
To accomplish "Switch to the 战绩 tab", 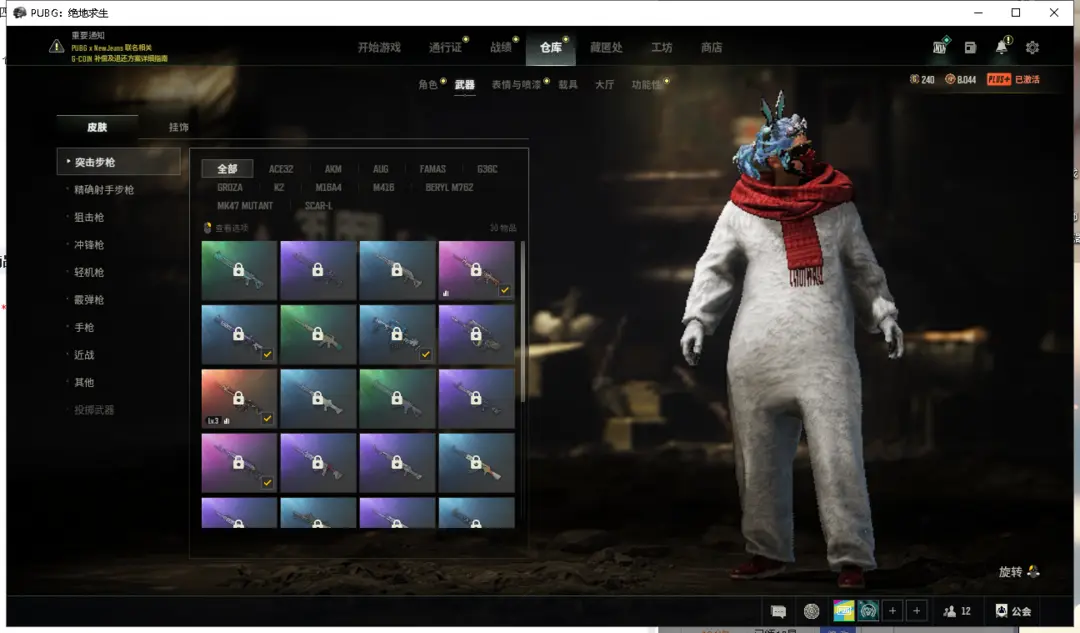I will pos(501,48).
